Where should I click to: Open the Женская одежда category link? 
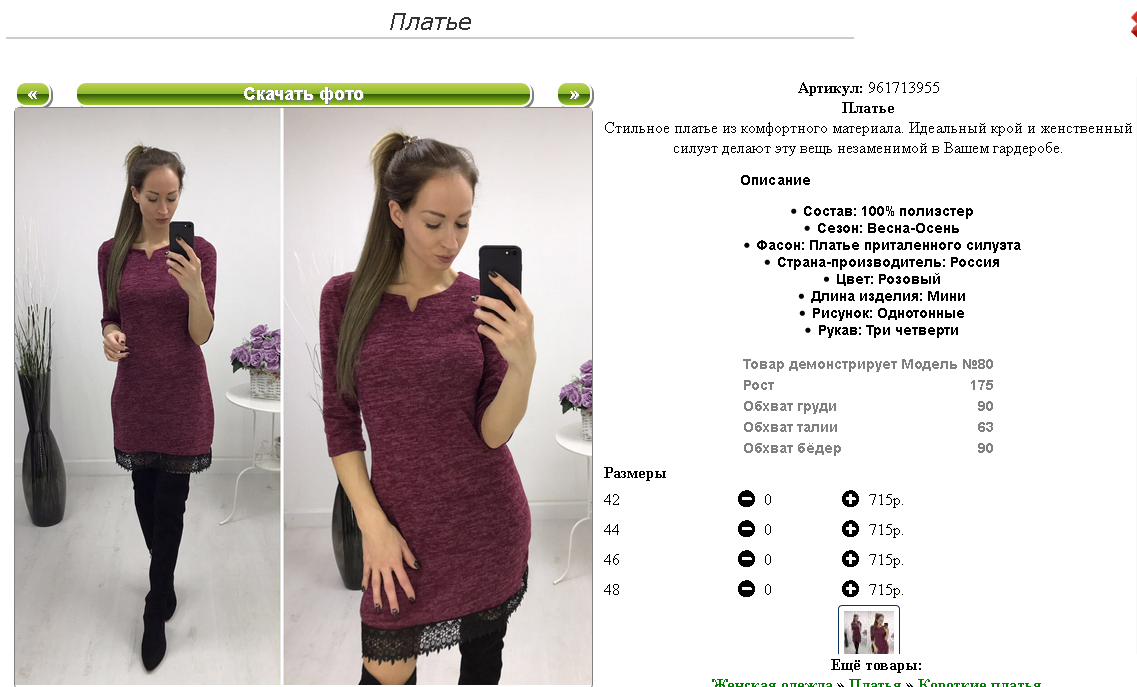click(x=772, y=683)
